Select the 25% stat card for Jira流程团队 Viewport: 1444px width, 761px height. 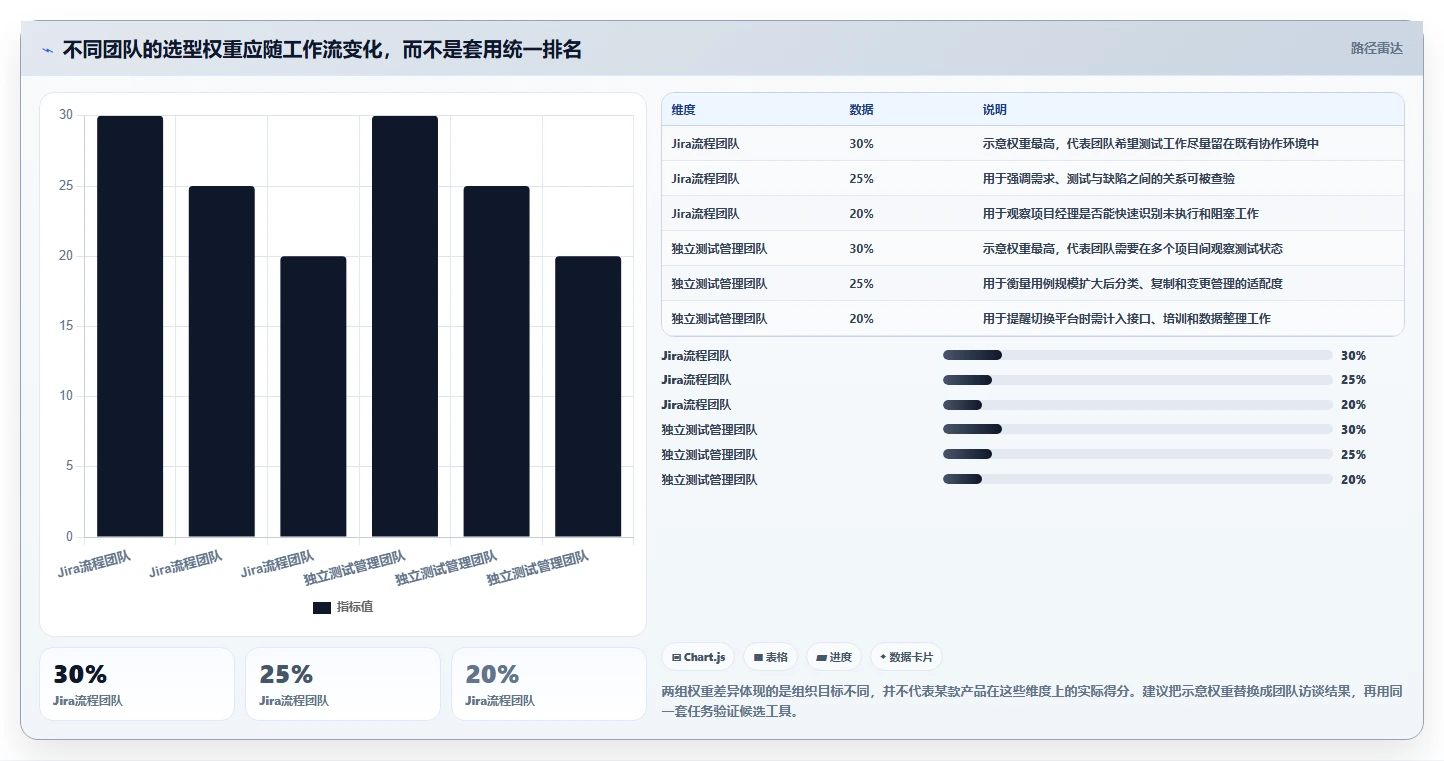click(x=343, y=684)
